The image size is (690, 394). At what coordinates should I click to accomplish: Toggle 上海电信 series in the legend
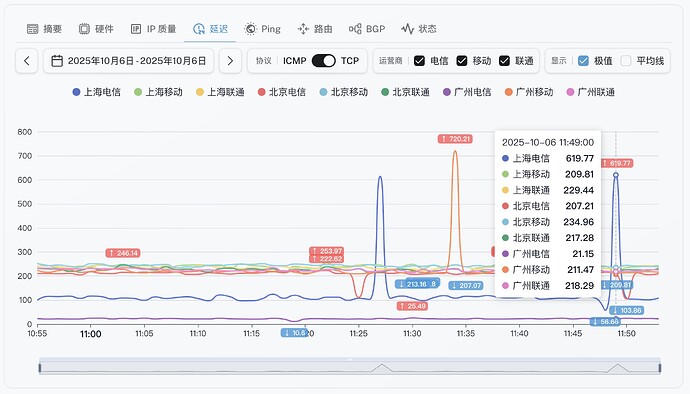tap(96, 92)
